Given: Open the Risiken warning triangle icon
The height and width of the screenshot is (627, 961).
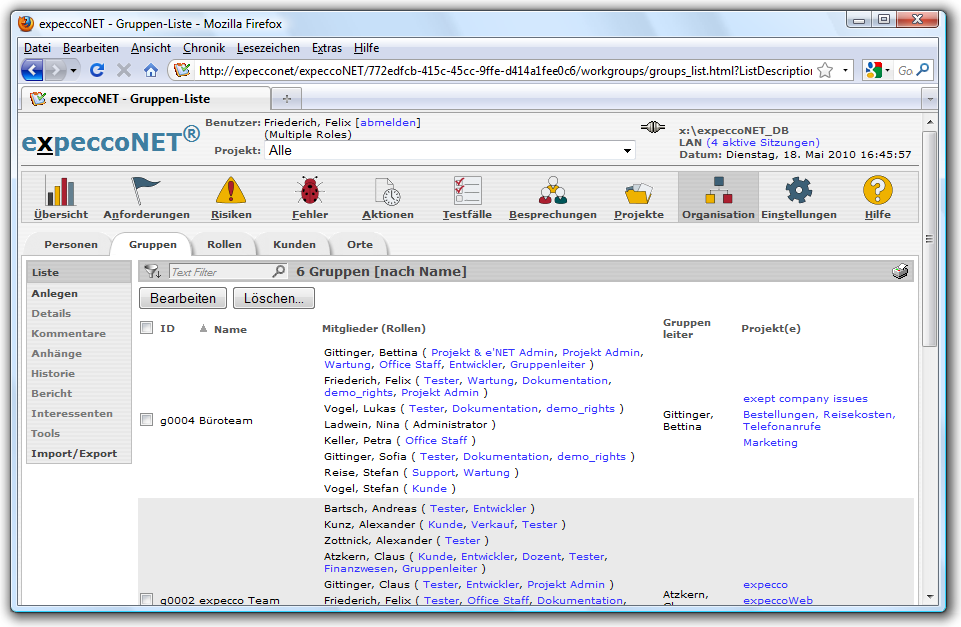Looking at the screenshot, I should tap(231, 191).
